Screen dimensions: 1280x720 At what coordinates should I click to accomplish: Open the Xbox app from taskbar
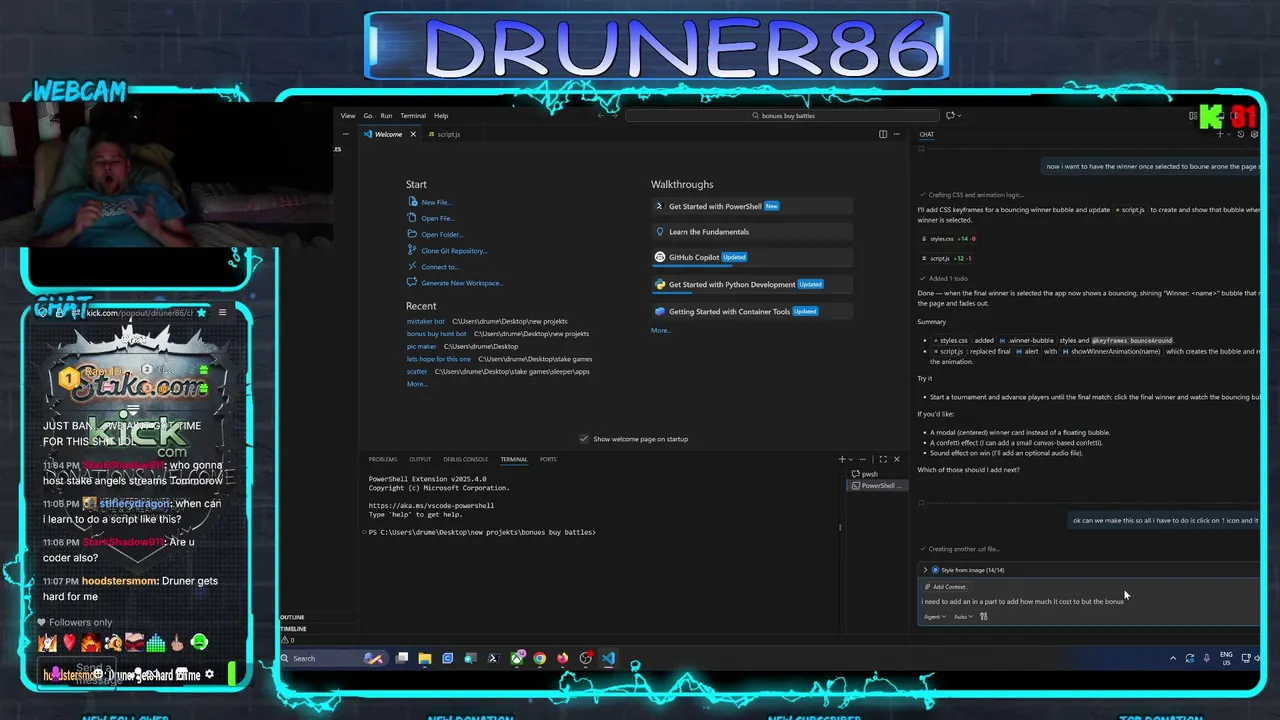point(516,658)
